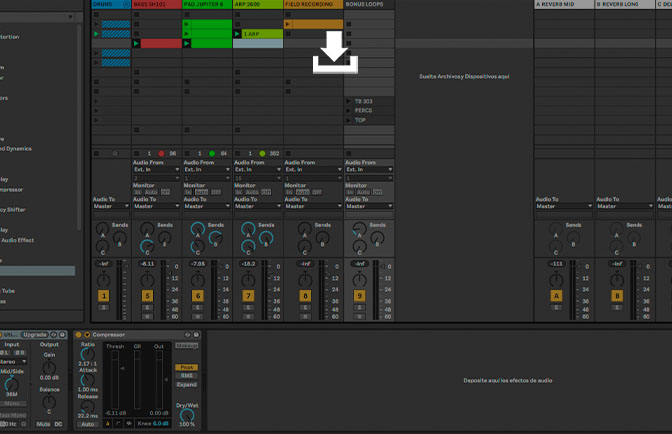Viewport: 672px width, 434px height.
Task: Click the Expand button in Compressor
Action: (187, 384)
